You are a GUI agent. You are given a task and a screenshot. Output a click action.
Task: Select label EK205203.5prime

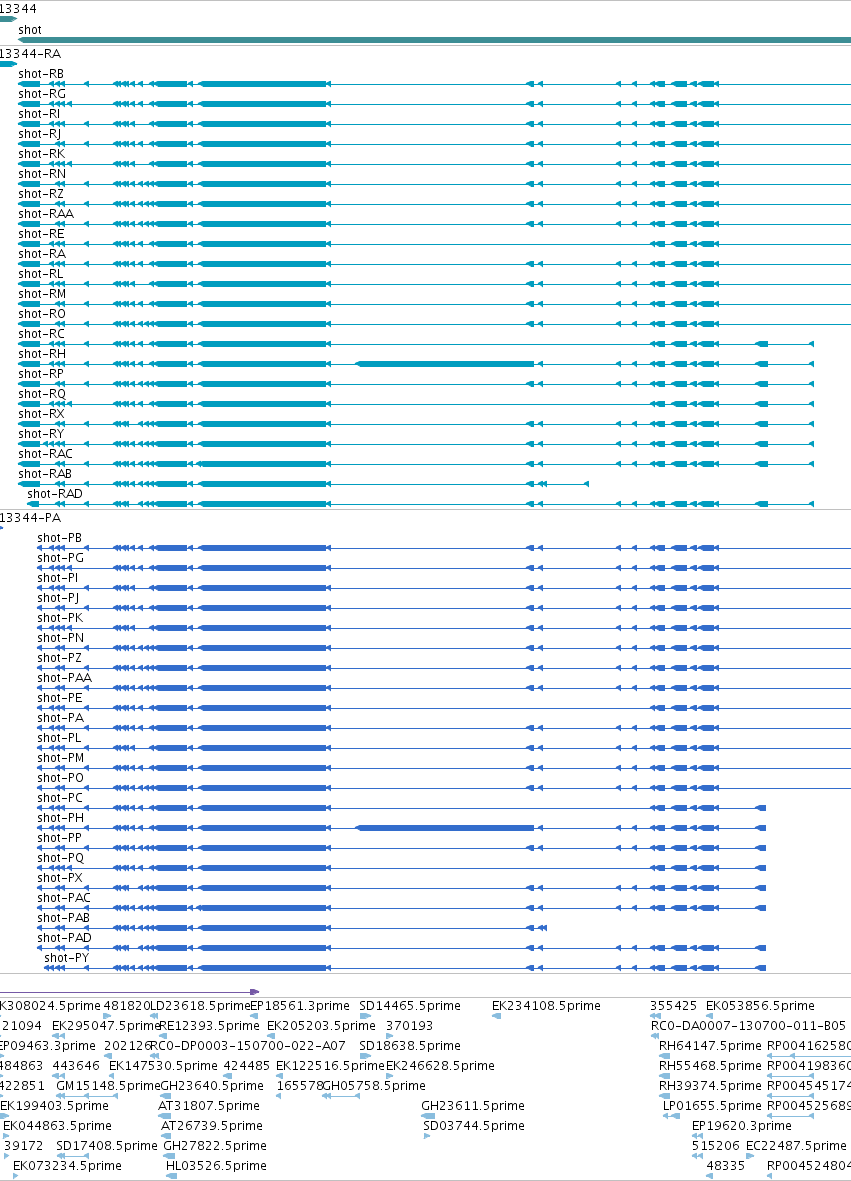coord(321,1026)
